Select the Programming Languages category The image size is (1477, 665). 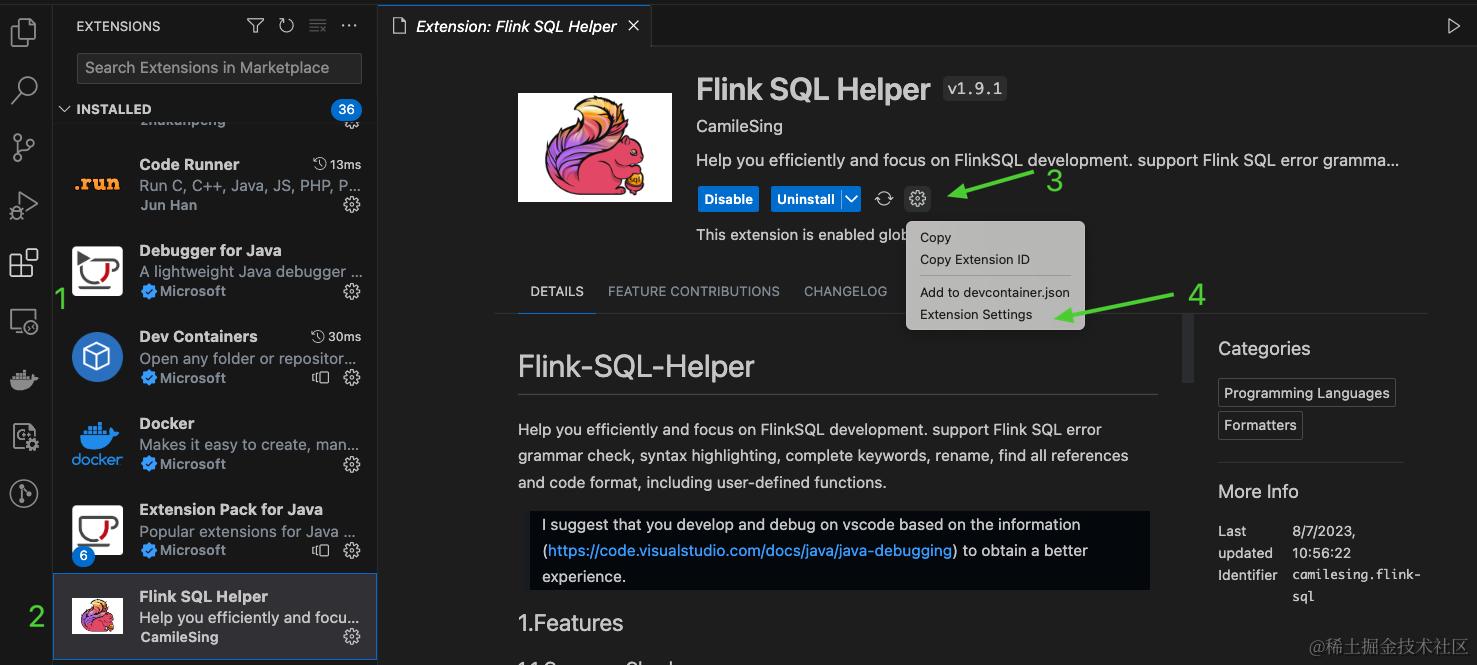tap(1306, 393)
